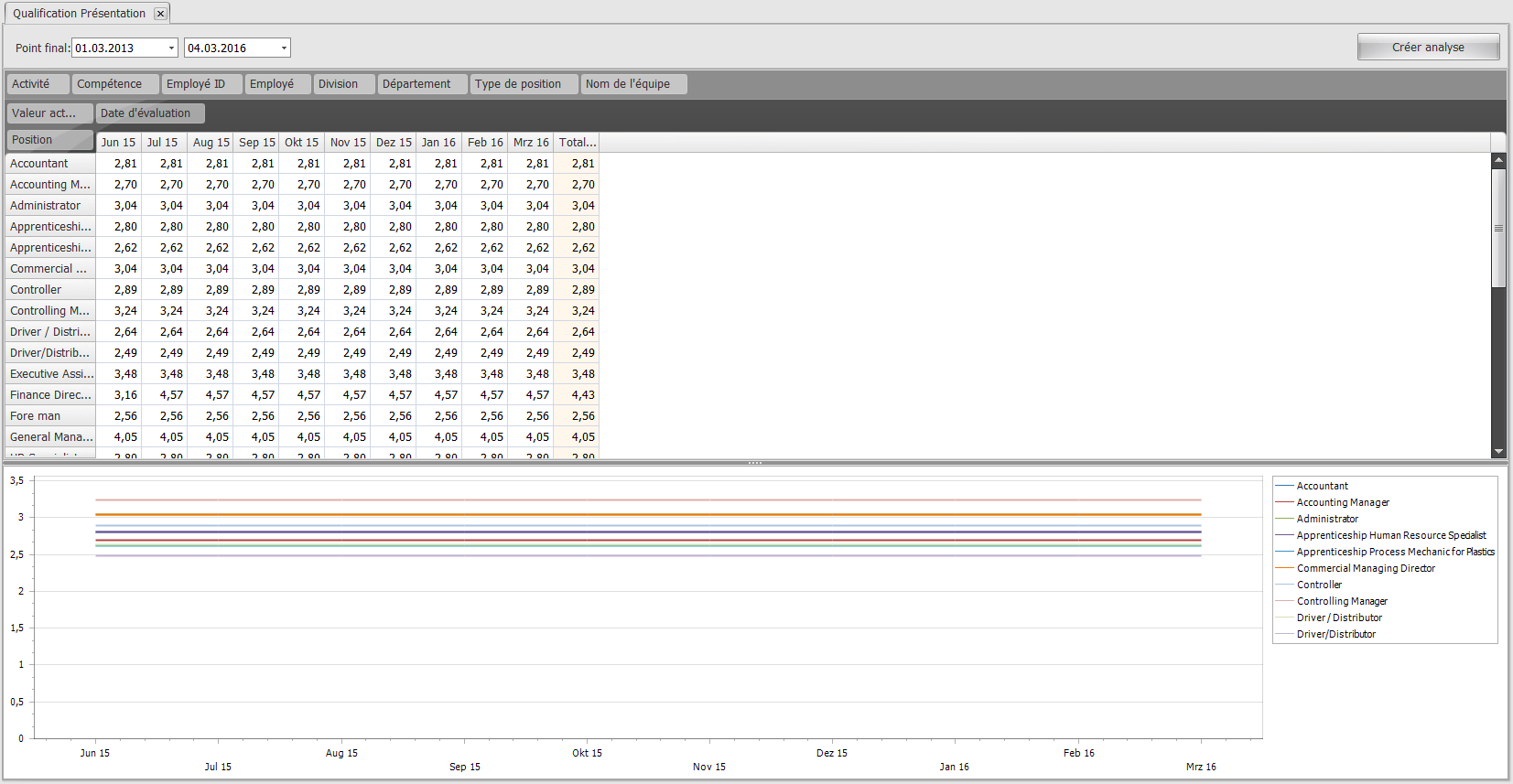Select the Finance Direc... row header

(x=50, y=395)
